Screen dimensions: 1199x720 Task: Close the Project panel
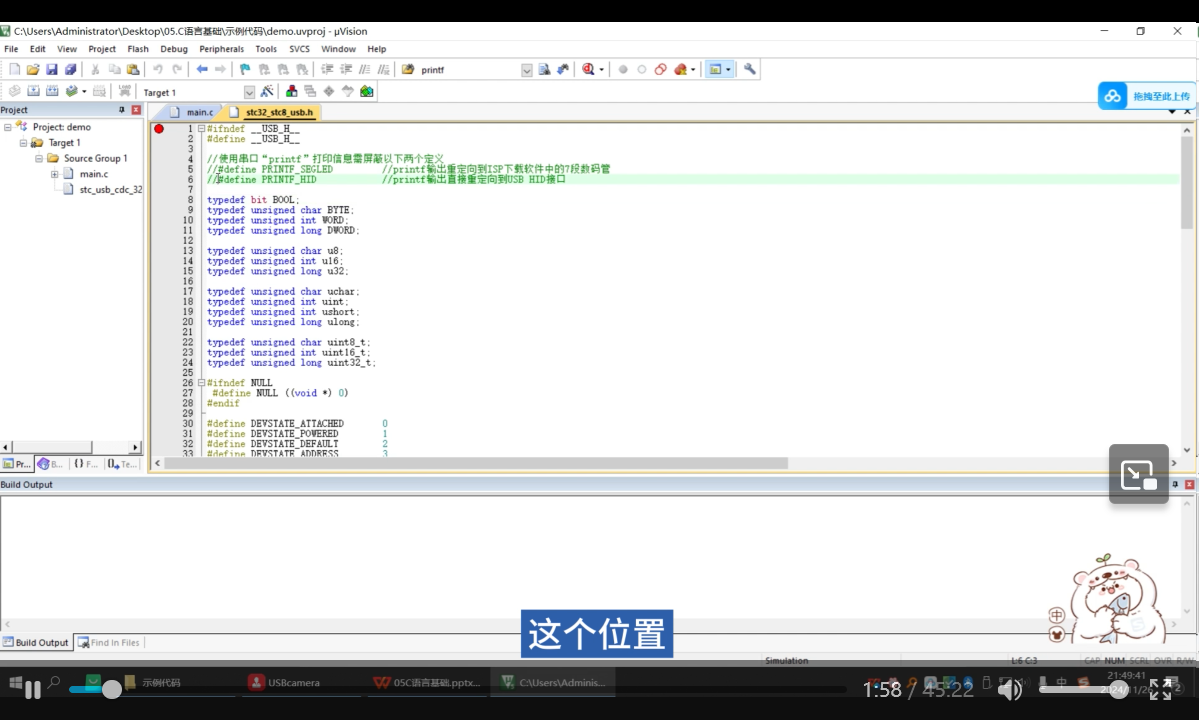pos(136,110)
